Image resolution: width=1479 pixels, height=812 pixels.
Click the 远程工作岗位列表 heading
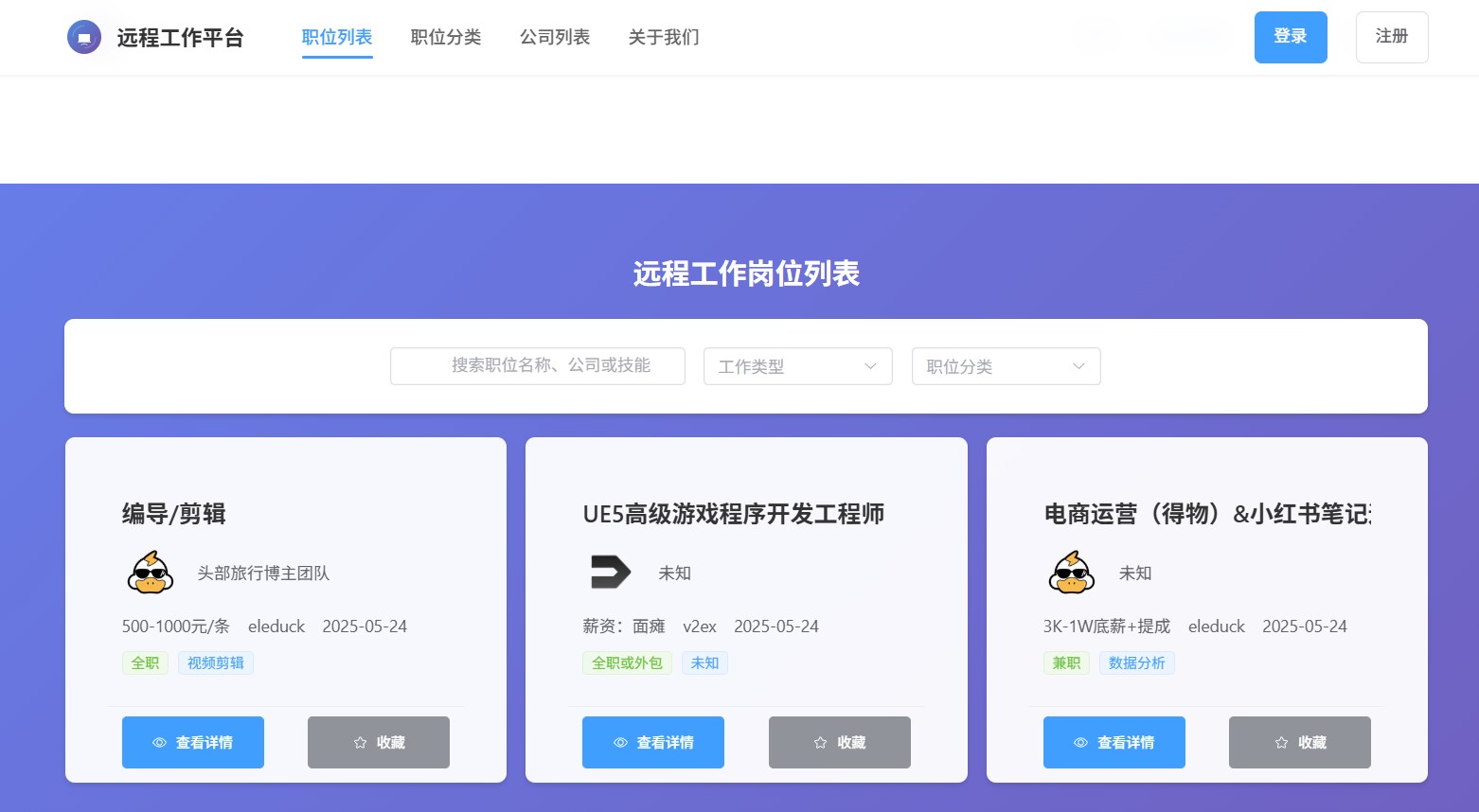pyautogui.click(x=746, y=274)
